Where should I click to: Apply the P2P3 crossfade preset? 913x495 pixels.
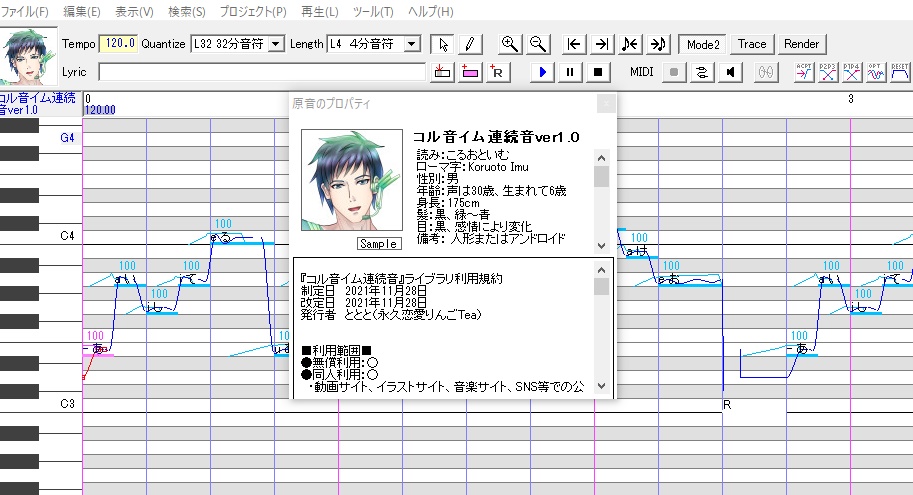pos(827,72)
